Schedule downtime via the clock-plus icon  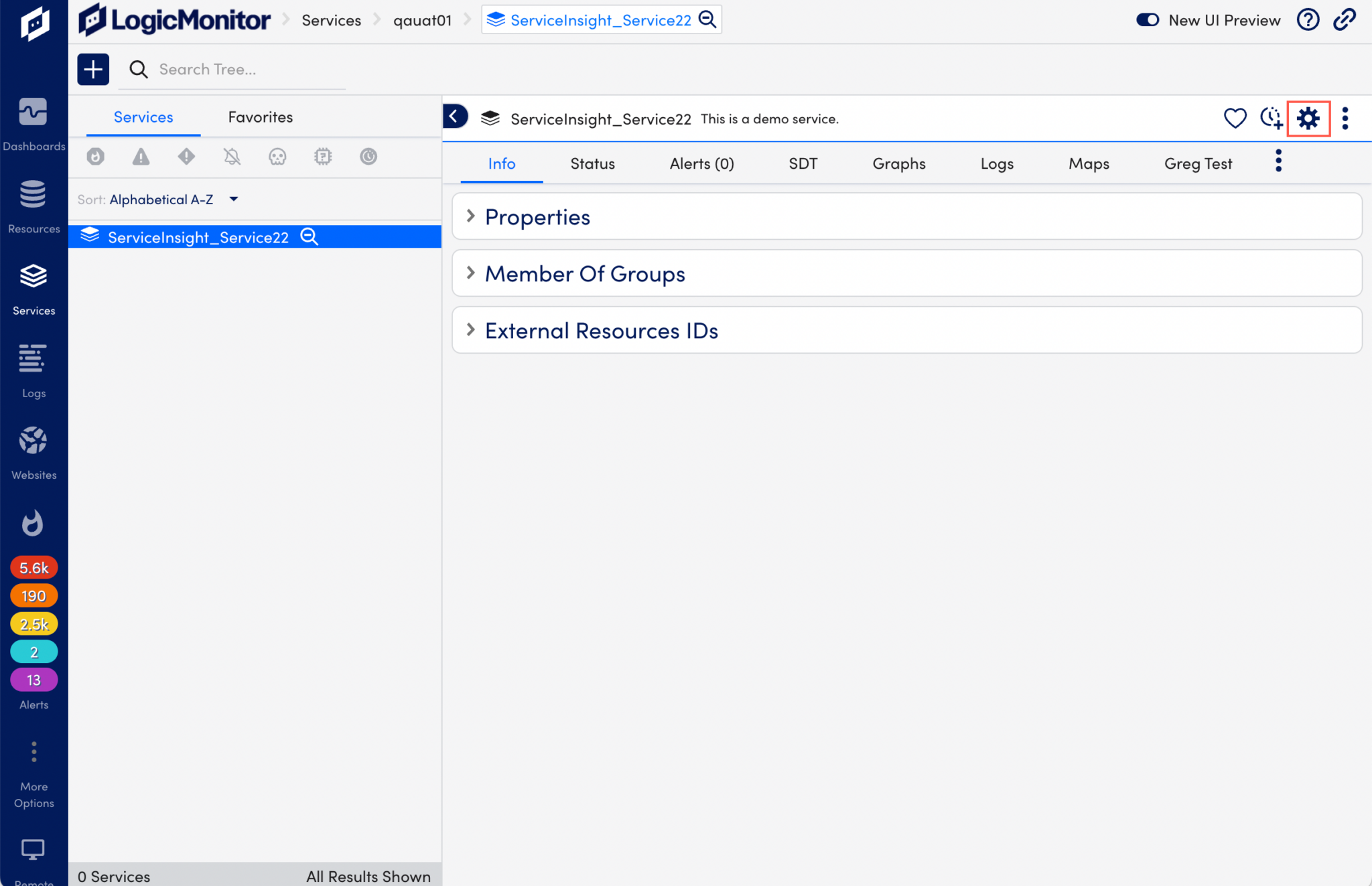pyautogui.click(x=1272, y=119)
